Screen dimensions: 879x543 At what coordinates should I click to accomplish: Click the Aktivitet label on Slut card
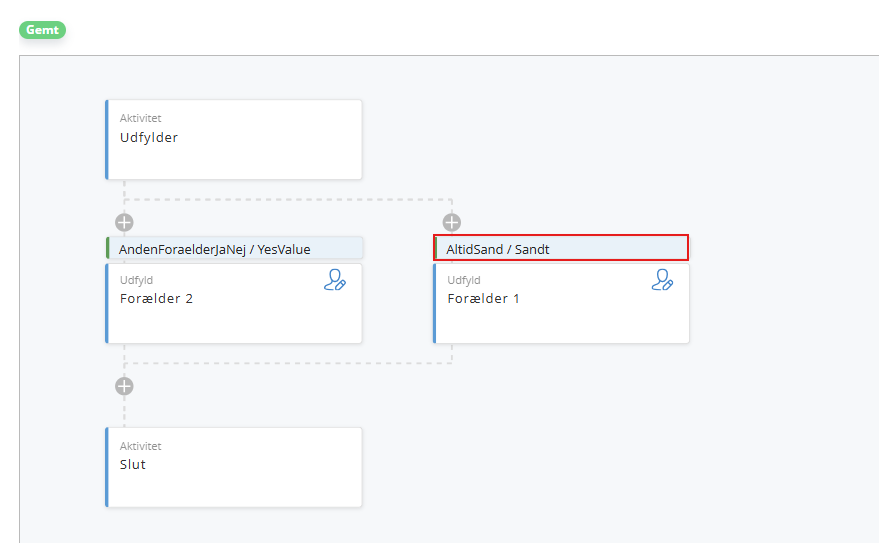pos(141,446)
